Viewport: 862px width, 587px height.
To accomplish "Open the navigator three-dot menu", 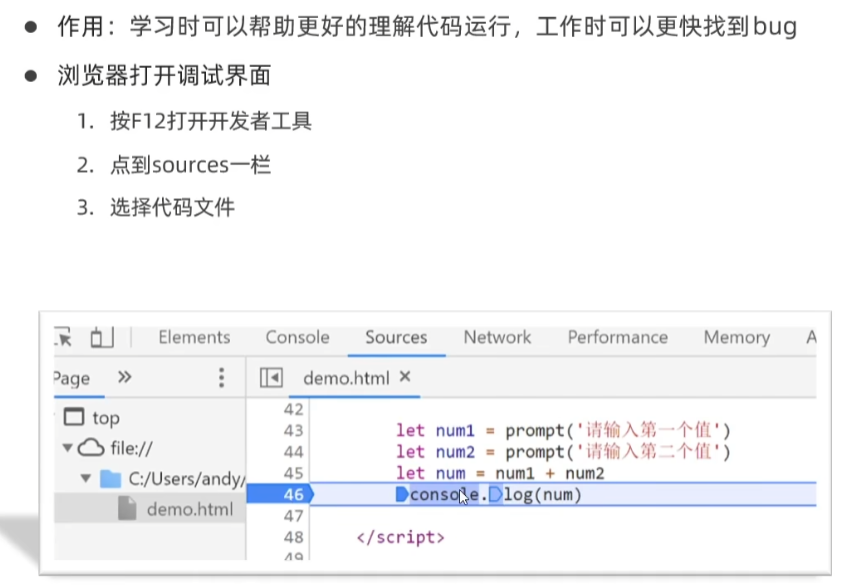I will pos(222,378).
